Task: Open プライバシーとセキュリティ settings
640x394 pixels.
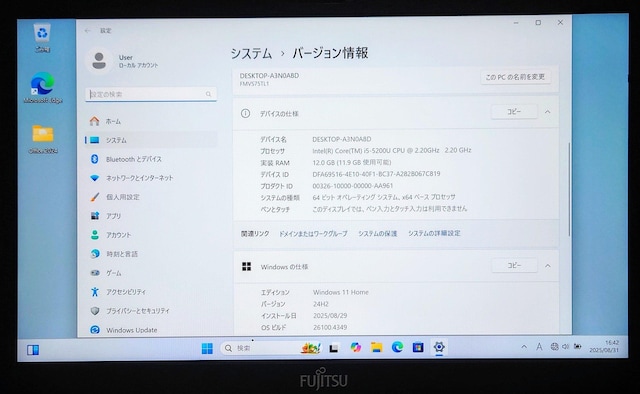Action: coord(151,311)
